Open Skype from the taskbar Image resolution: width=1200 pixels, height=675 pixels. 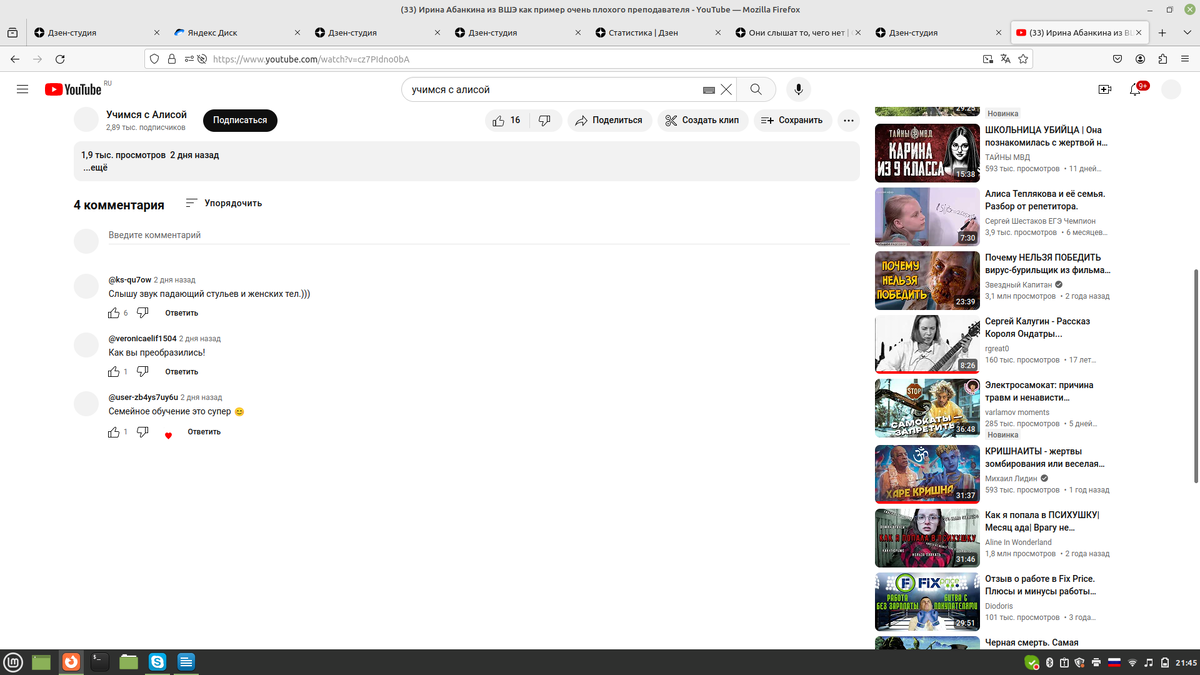[x=157, y=662]
